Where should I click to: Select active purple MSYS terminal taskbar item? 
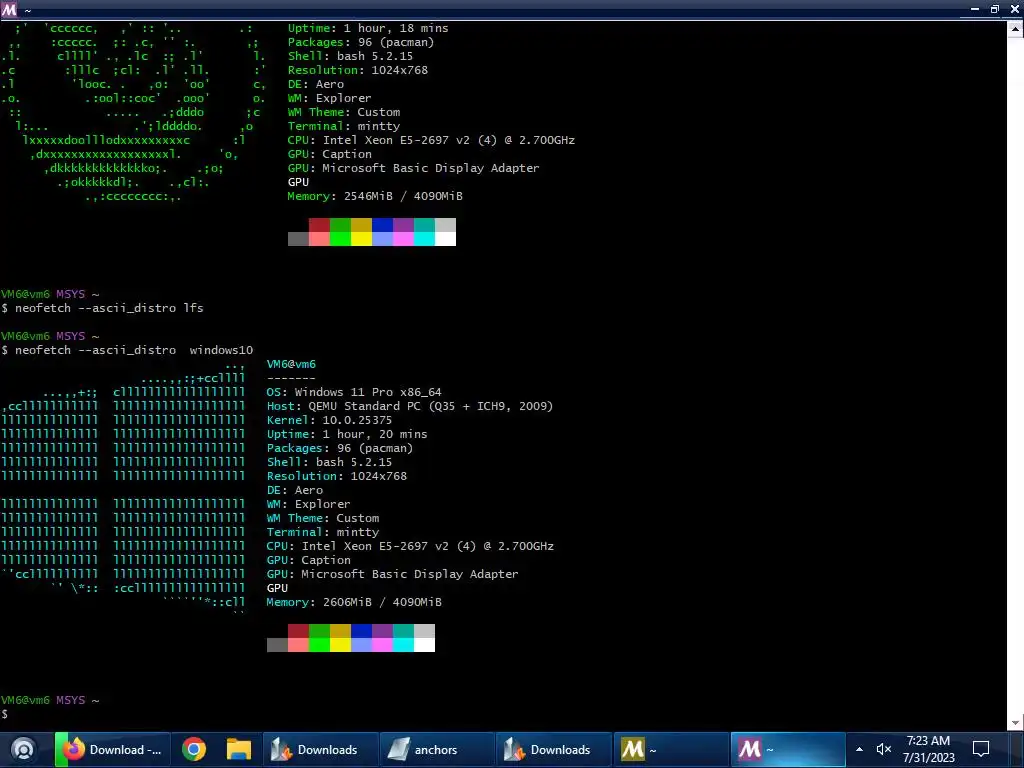[x=788, y=750]
